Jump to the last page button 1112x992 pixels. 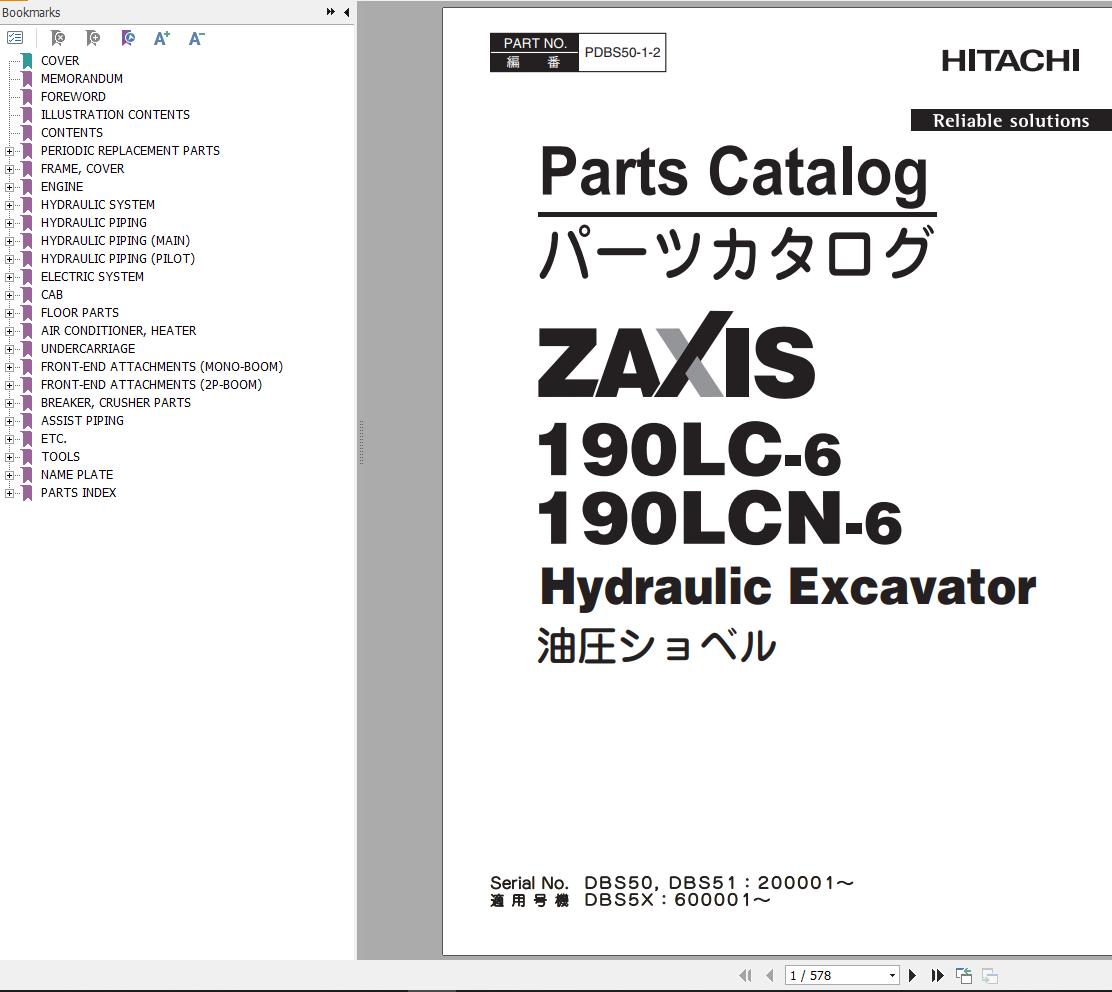[x=937, y=975]
